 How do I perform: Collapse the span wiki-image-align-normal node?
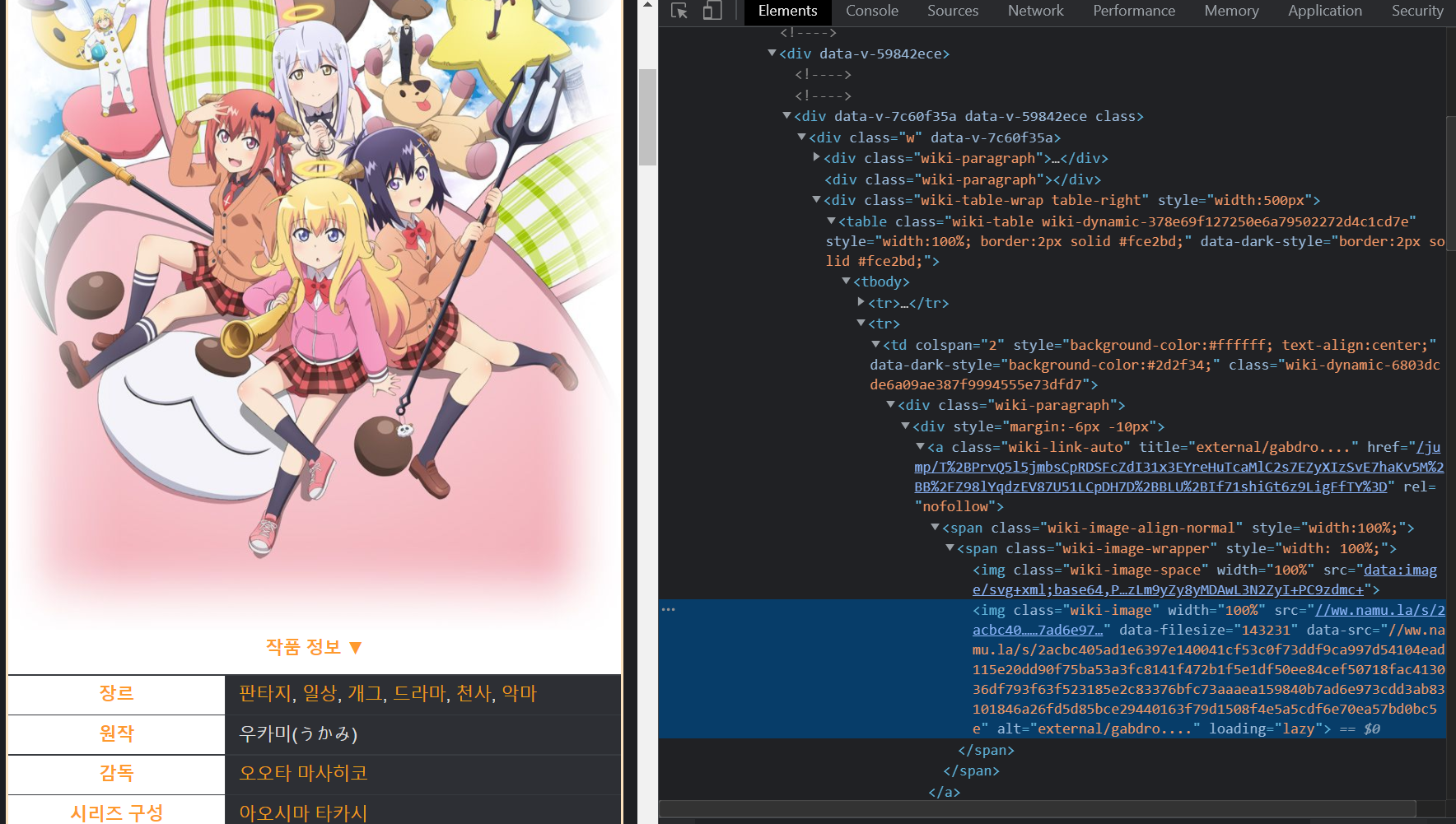(x=936, y=527)
